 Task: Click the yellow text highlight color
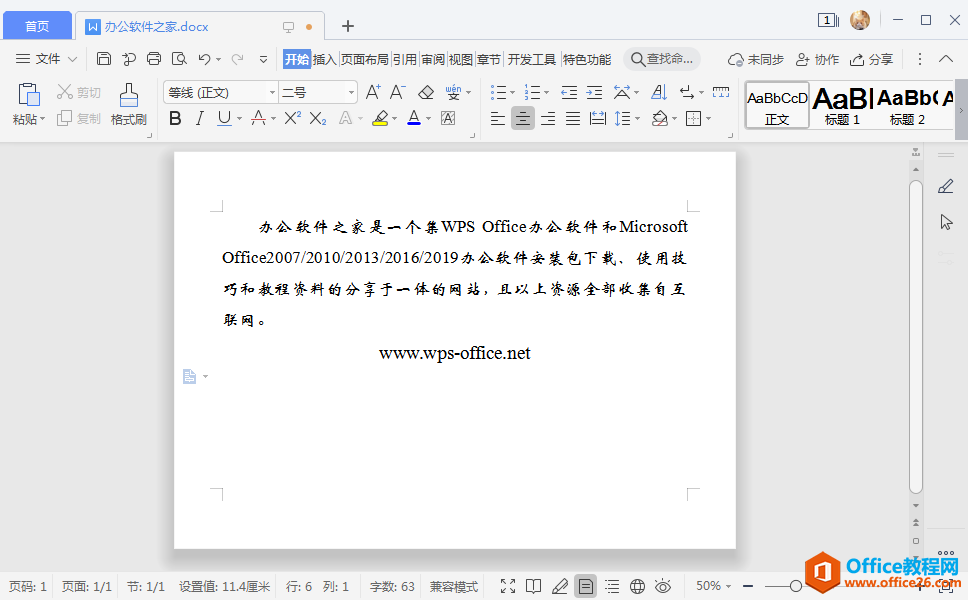point(380,118)
